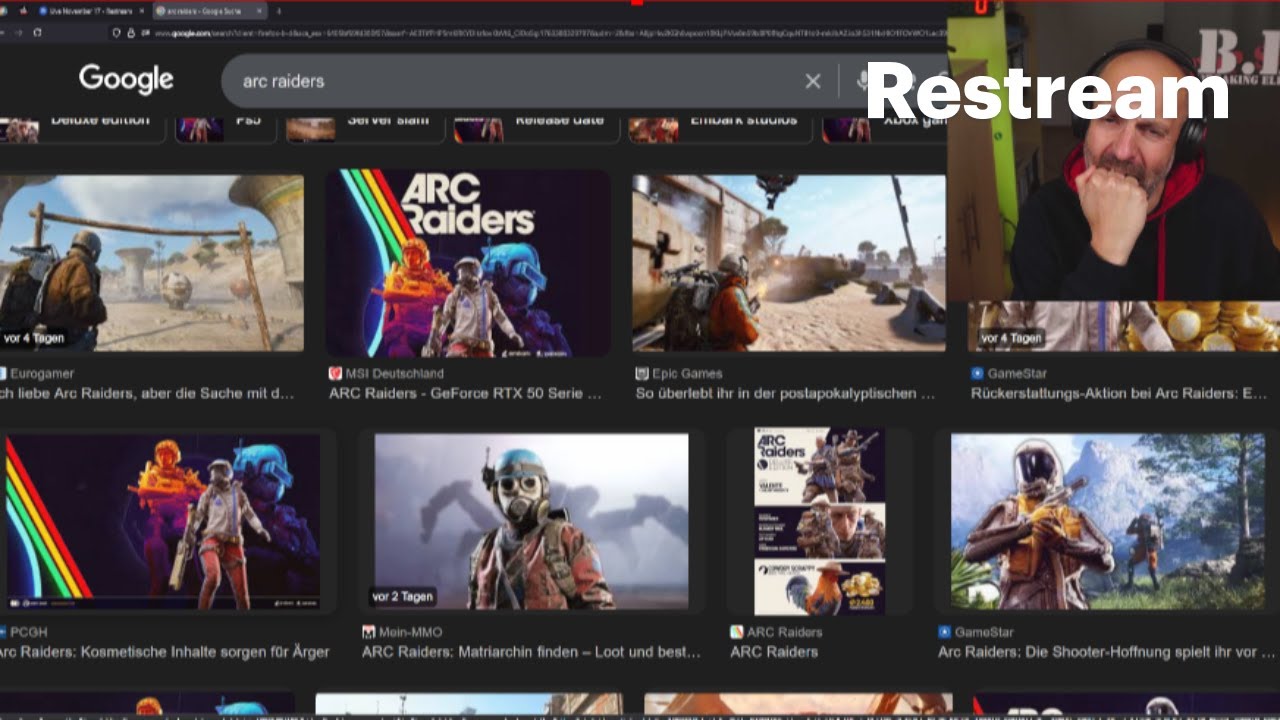Viewport: 1280px width, 720px height.
Task: Open the Mein-MMO gas mask character image
Action: (x=532, y=521)
